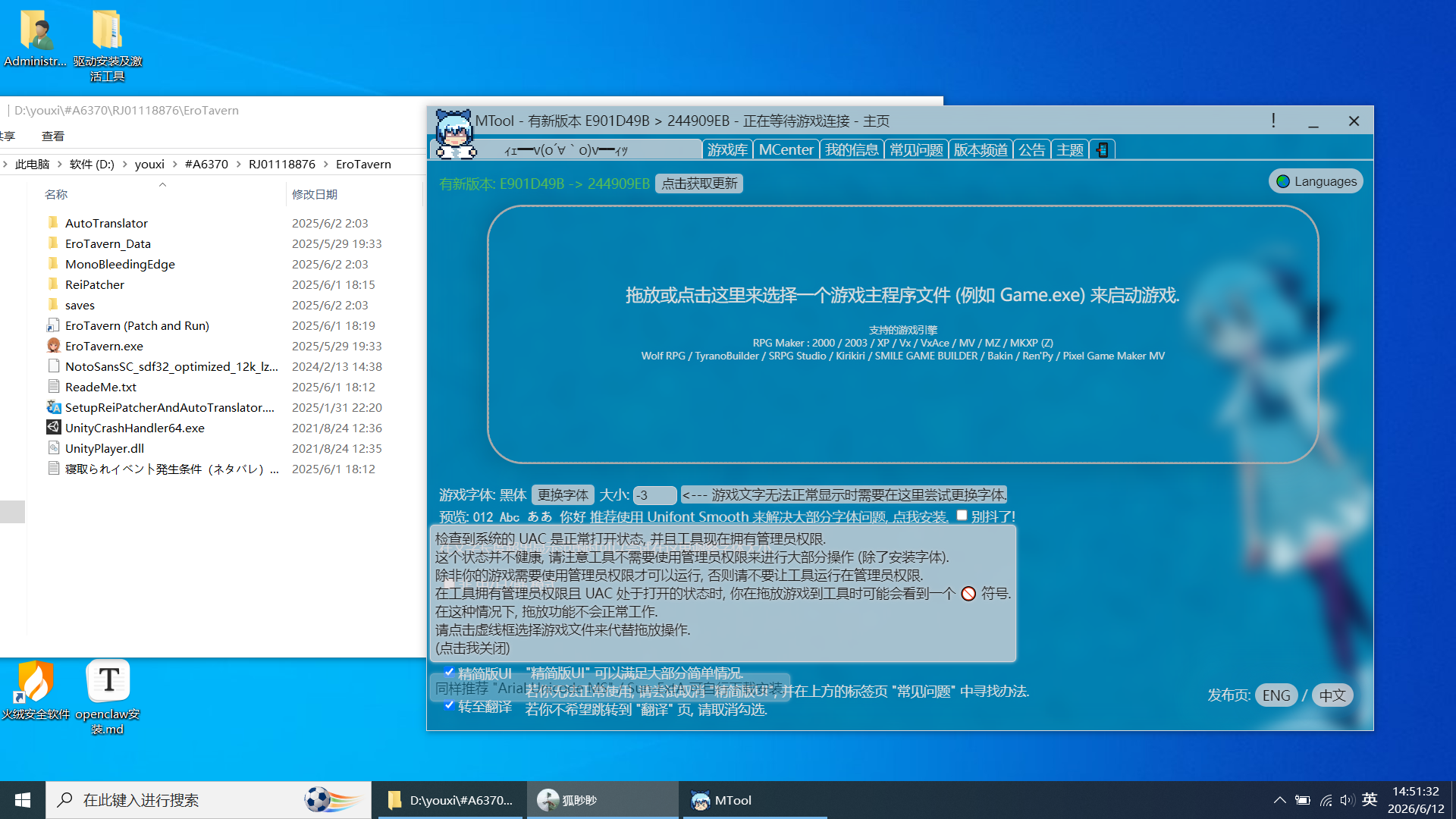This screenshot has width=1456, height=819.
Task: Open the 游戏库 tab
Action: (727, 150)
